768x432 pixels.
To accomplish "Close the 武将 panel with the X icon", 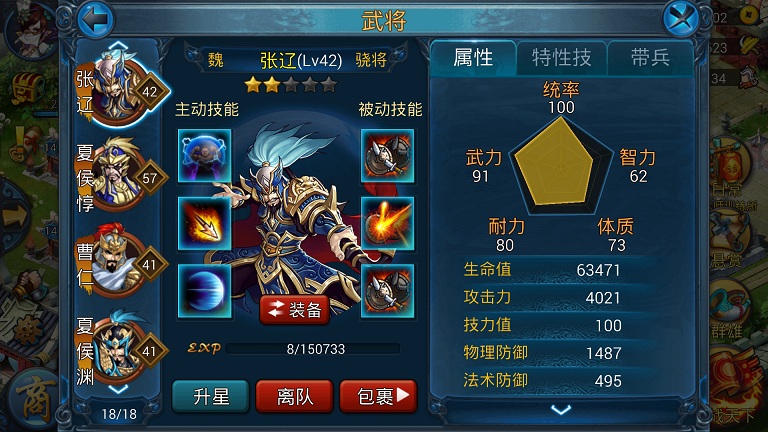I will pyautogui.click(x=681, y=19).
